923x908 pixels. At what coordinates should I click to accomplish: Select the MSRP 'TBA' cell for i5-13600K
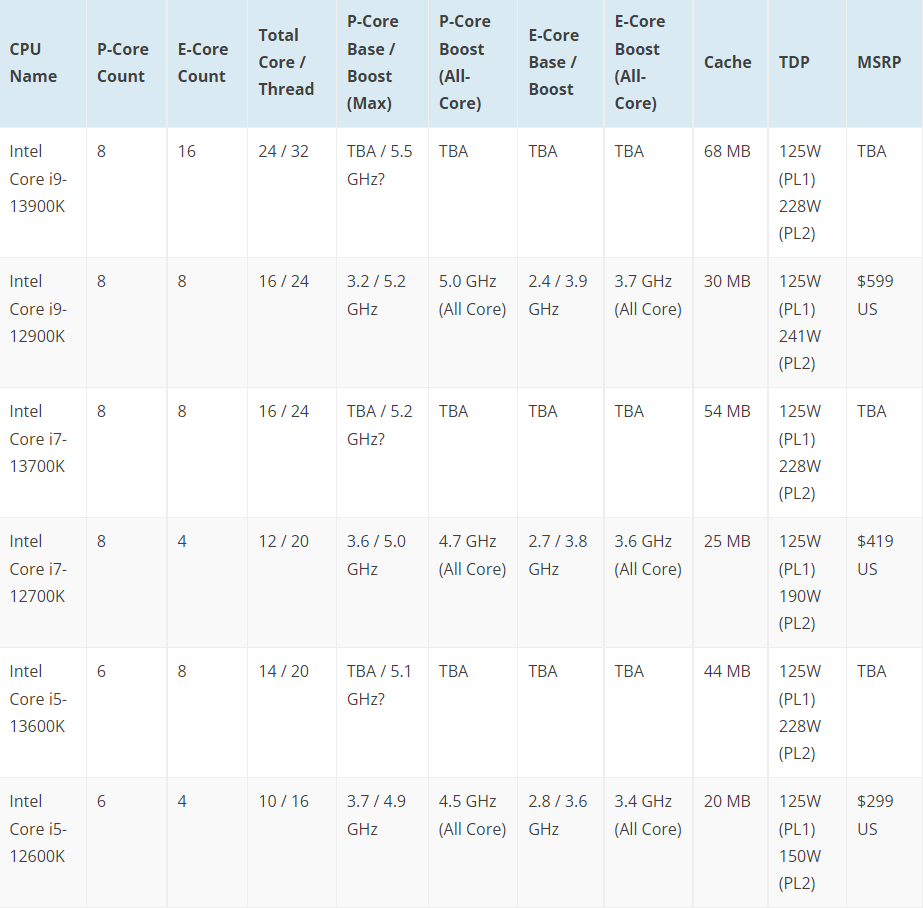[872, 672]
